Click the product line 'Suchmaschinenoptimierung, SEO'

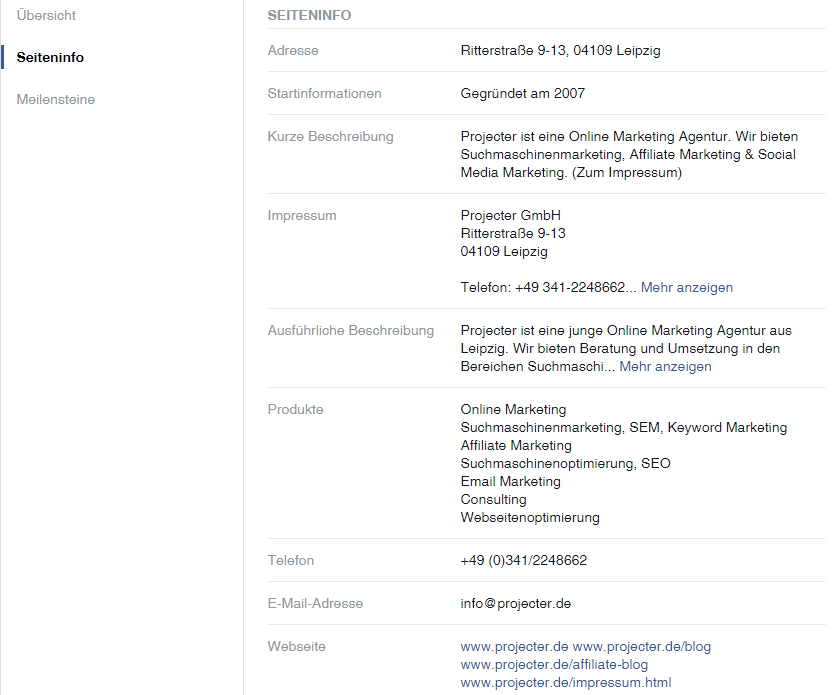pyautogui.click(x=566, y=464)
